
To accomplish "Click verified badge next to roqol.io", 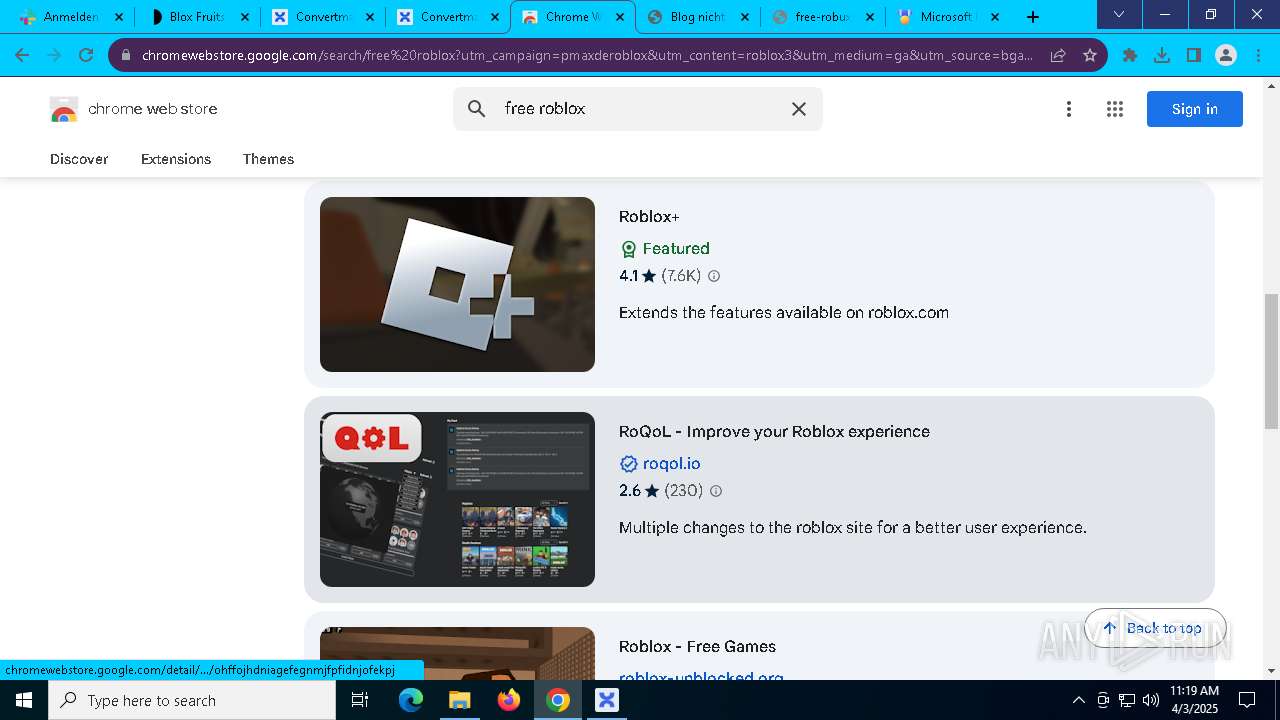I will point(628,464).
